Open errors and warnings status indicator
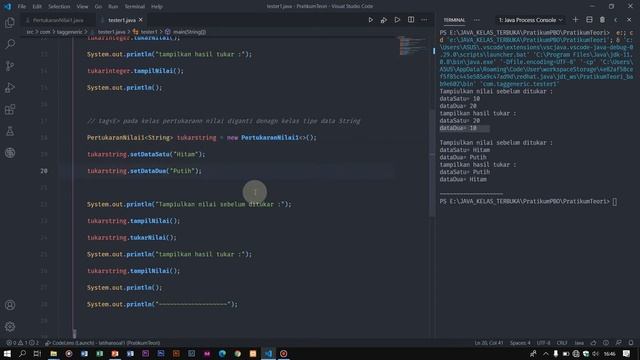This screenshot has height=360, width=640. 22,343
